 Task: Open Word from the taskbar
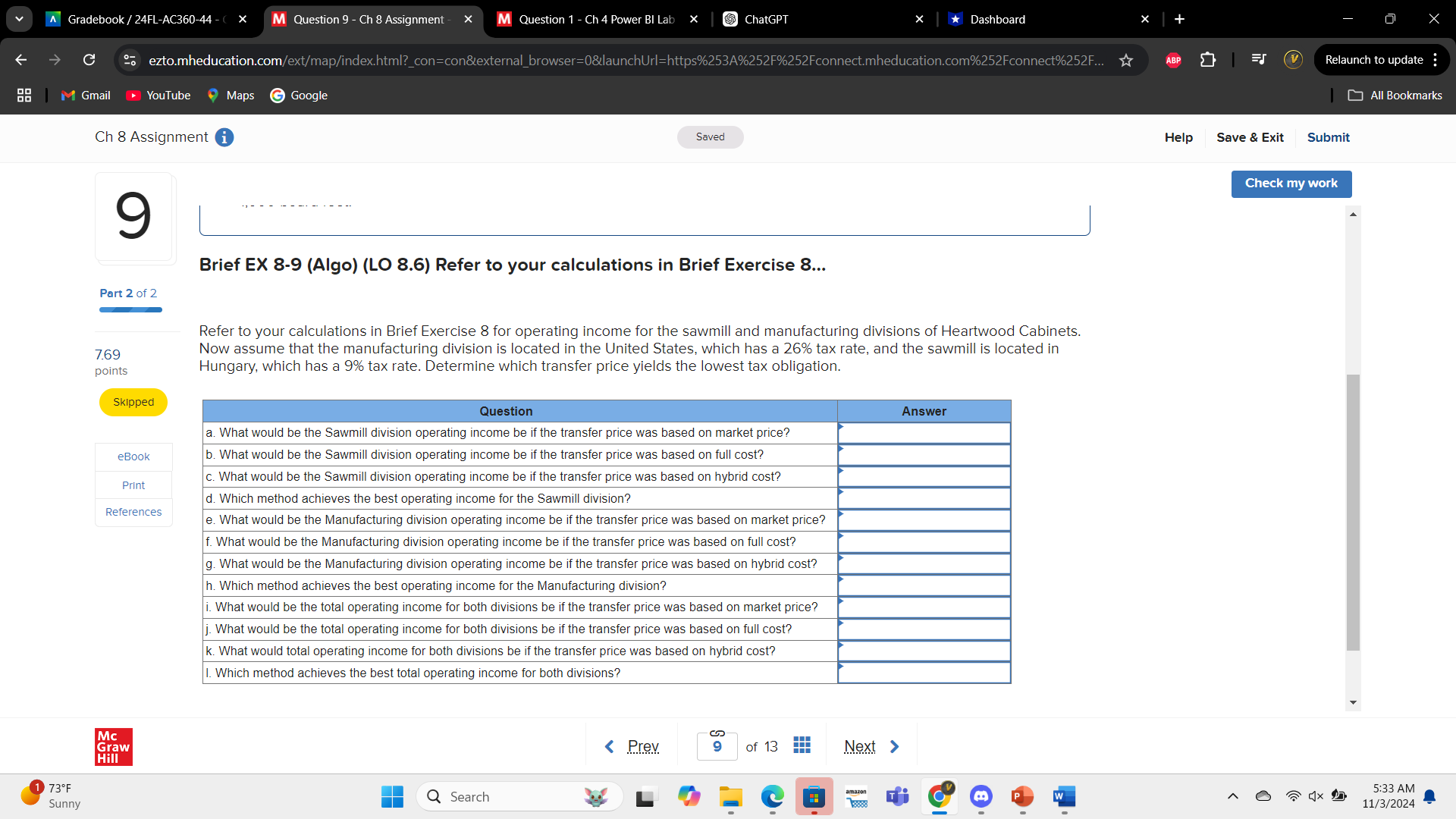(1063, 797)
